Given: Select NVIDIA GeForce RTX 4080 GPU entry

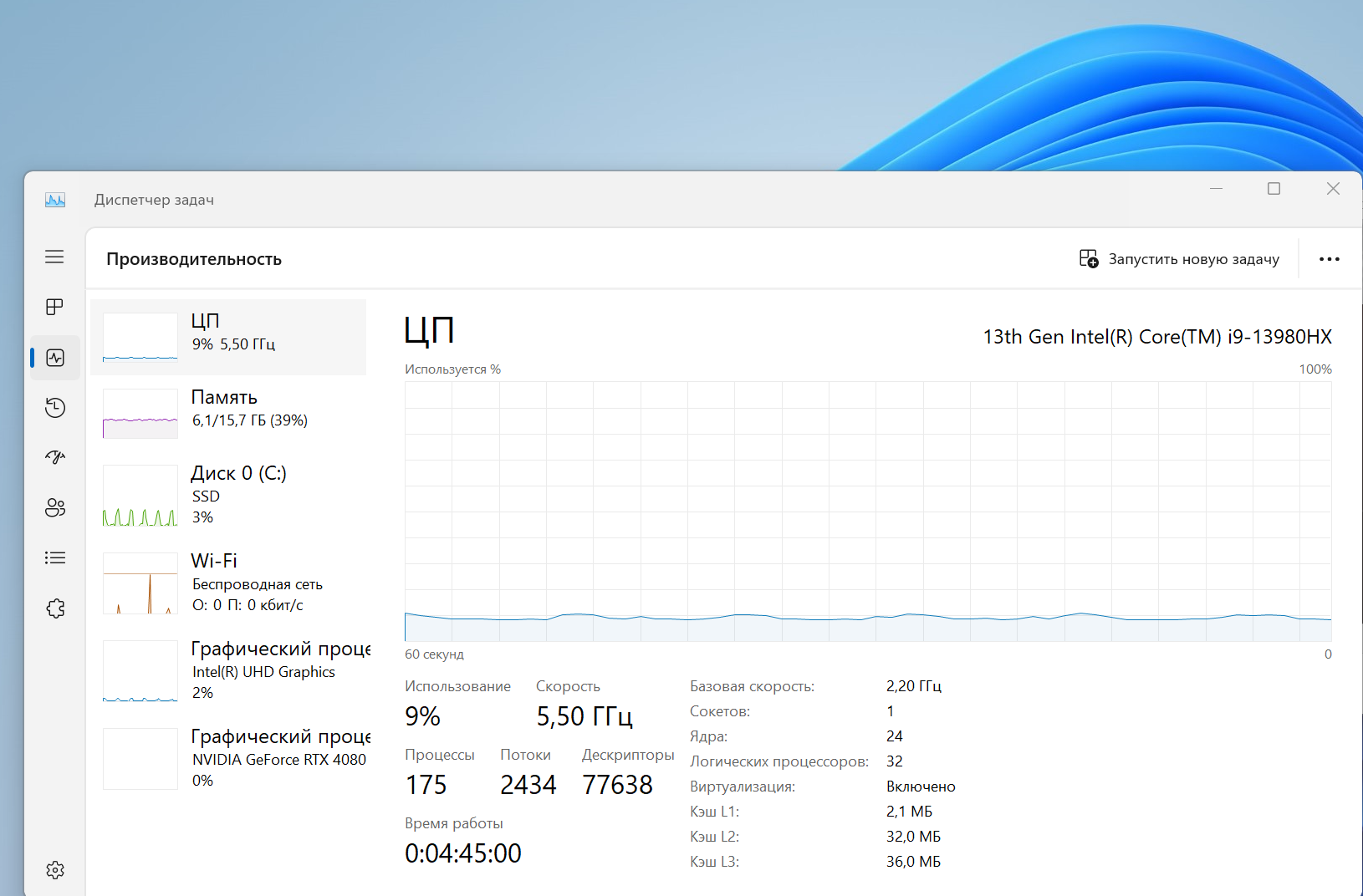Looking at the screenshot, I should click(228, 758).
